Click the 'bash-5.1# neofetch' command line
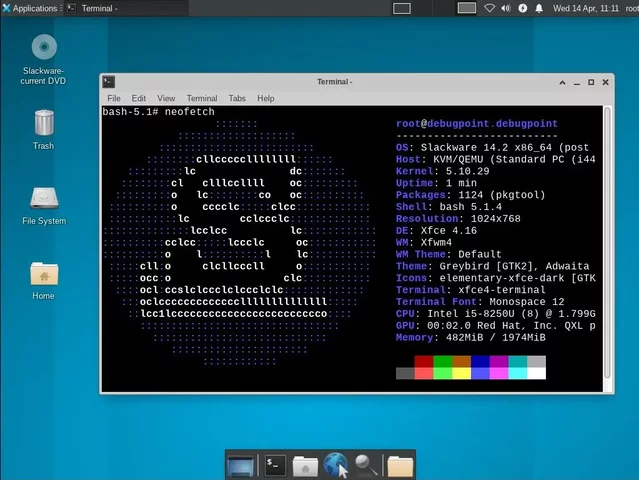 159,112
